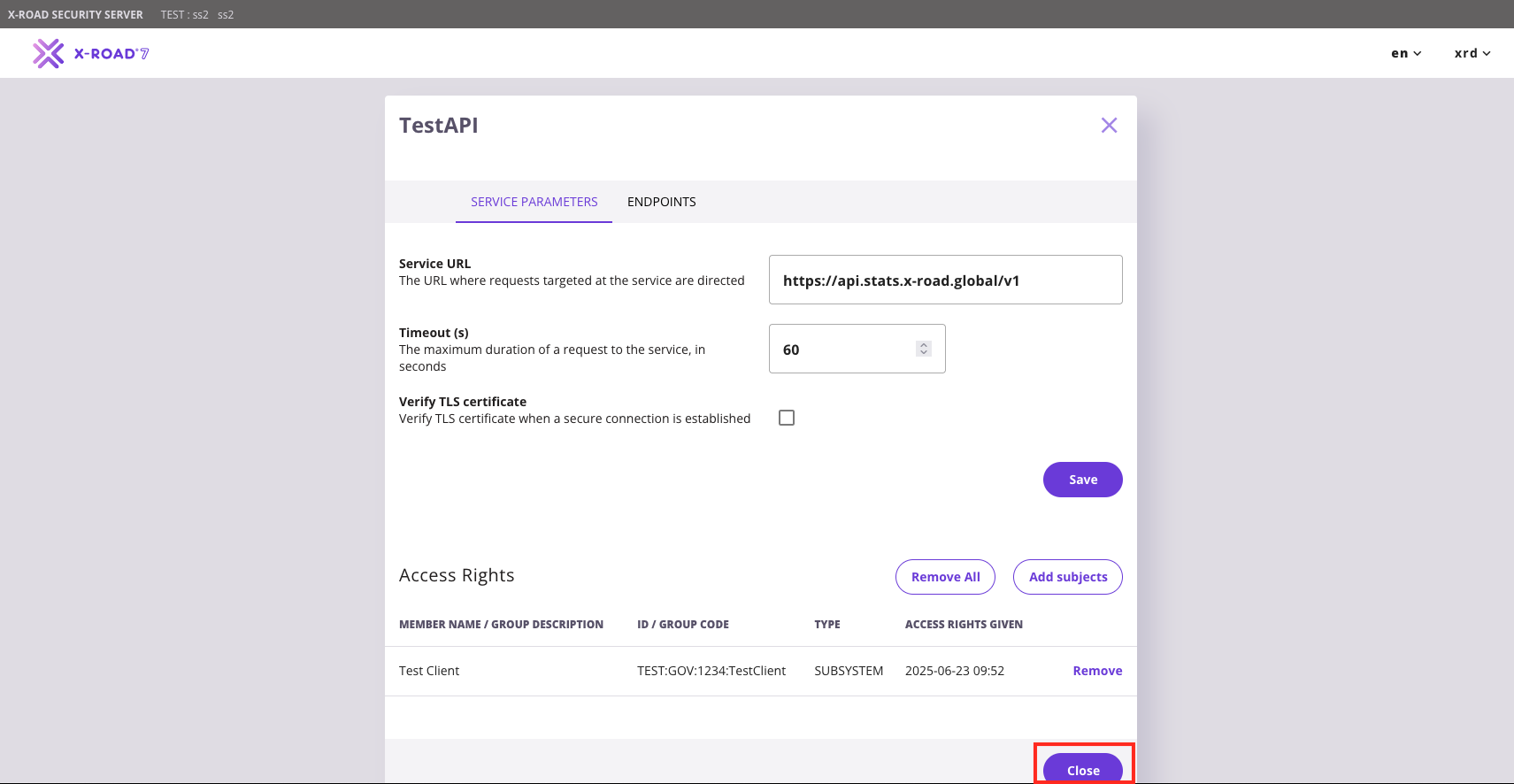Image resolution: width=1514 pixels, height=784 pixels.
Task: Enable the Verify TLS certificate checkbox
Action: 787,418
